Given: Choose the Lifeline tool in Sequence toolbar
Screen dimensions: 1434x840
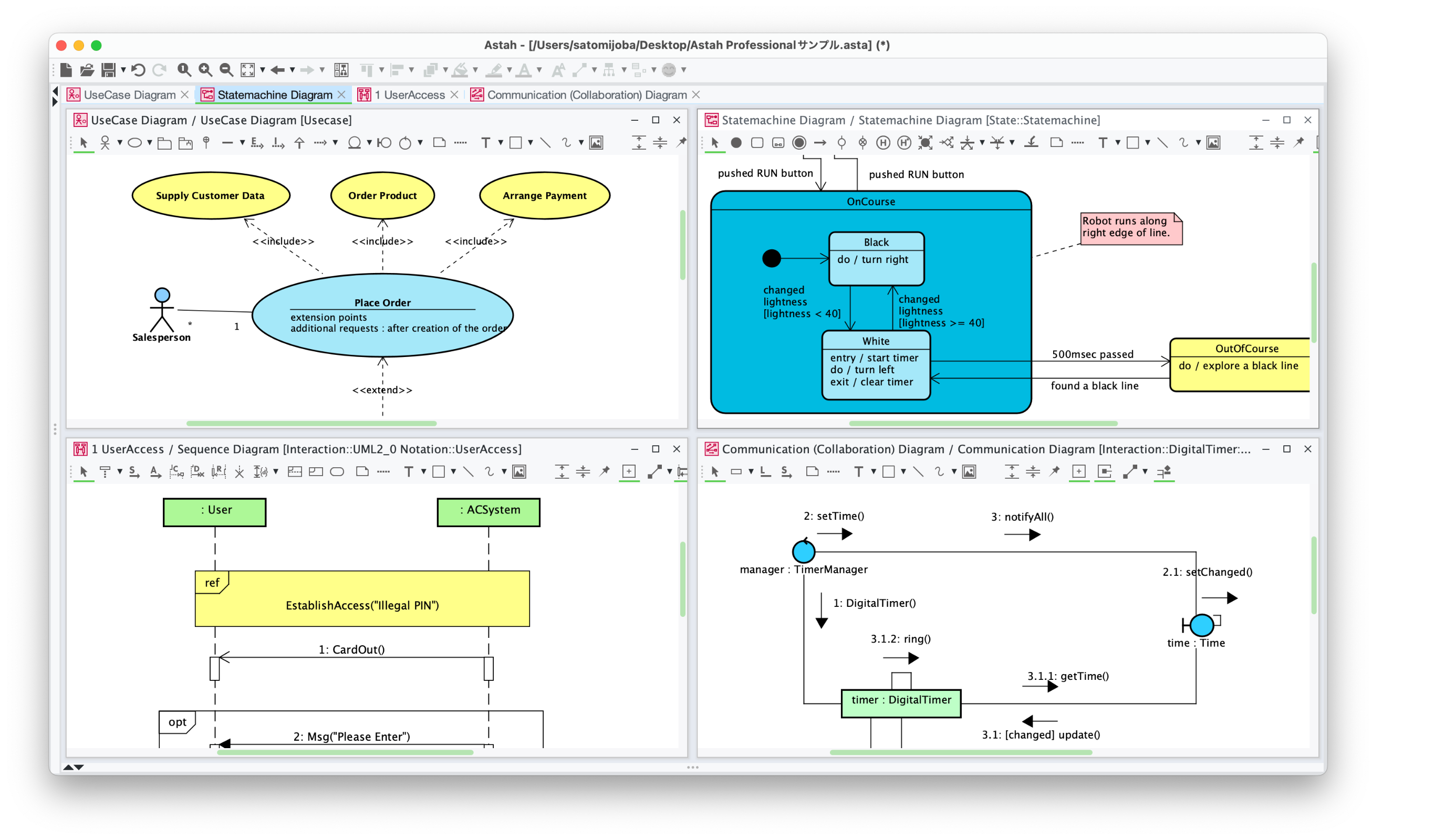Looking at the screenshot, I should 105,472.
